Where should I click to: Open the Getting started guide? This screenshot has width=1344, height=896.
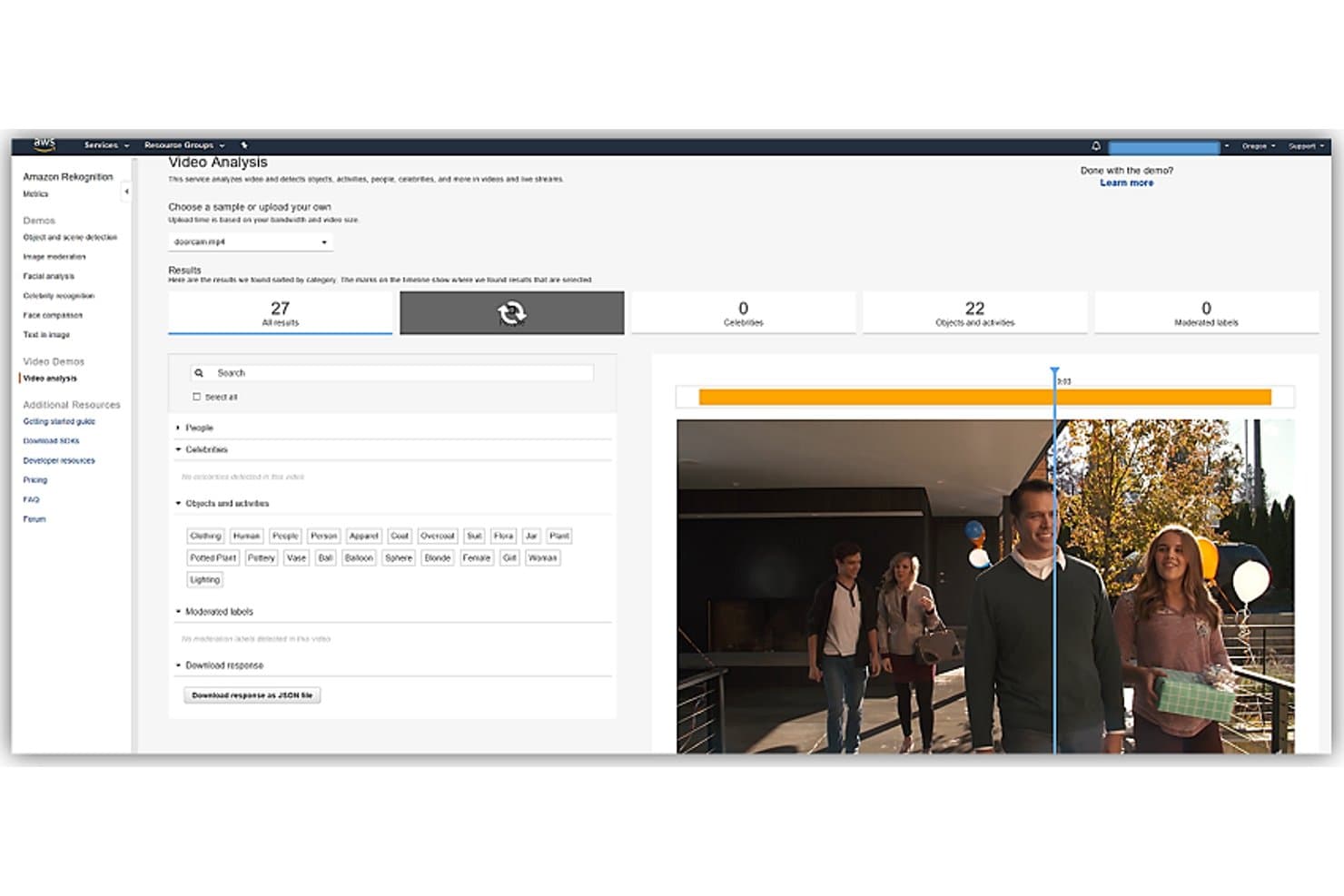coord(59,422)
